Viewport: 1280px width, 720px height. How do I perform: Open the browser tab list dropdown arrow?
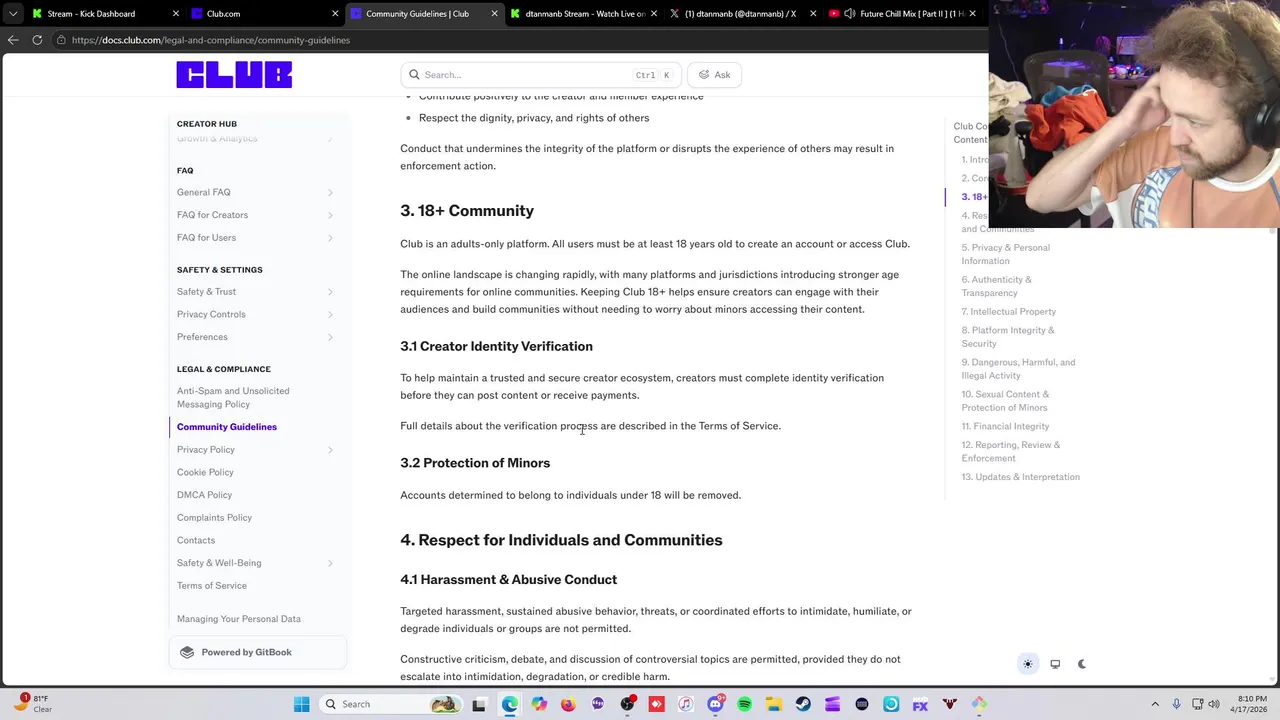click(x=12, y=14)
